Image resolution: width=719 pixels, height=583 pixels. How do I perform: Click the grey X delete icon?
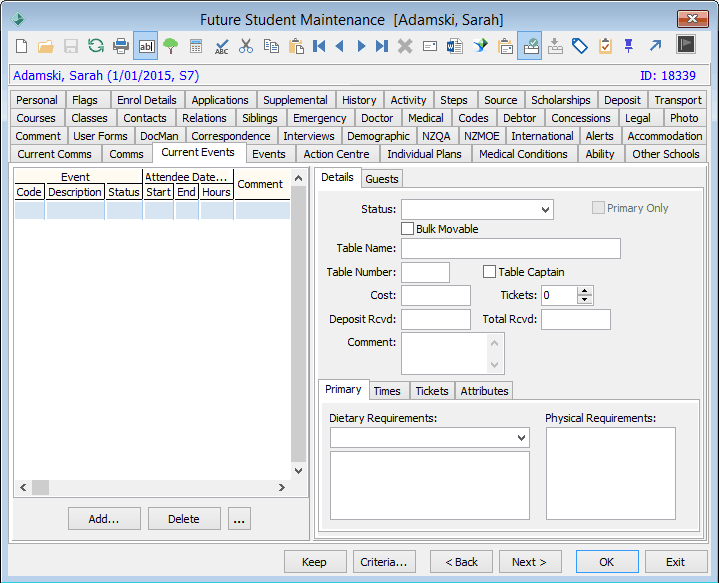(x=405, y=46)
